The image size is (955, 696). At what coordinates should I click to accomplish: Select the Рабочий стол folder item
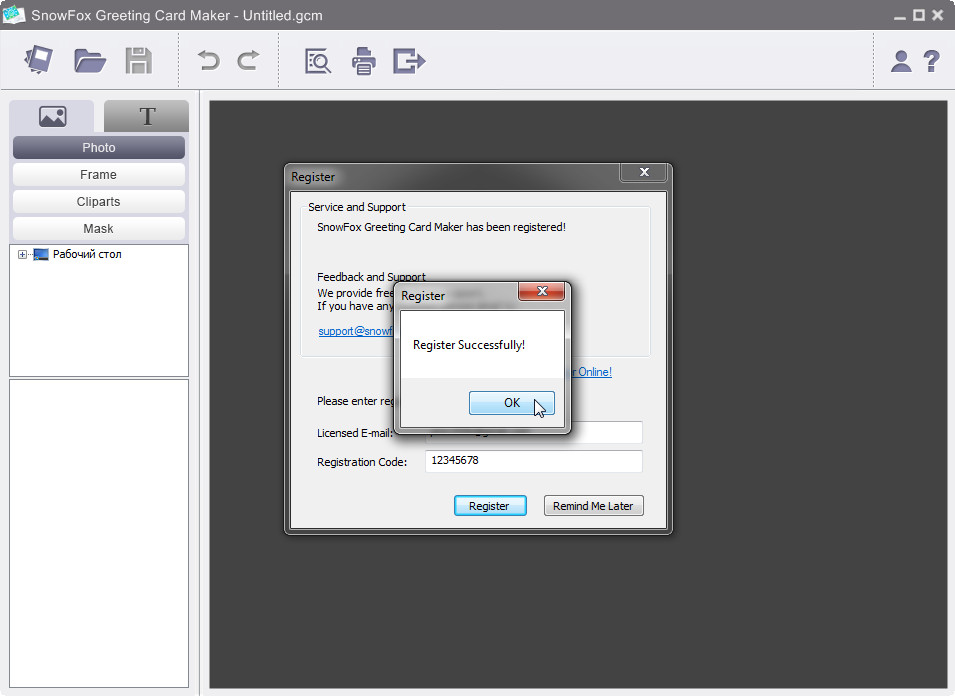[x=87, y=254]
